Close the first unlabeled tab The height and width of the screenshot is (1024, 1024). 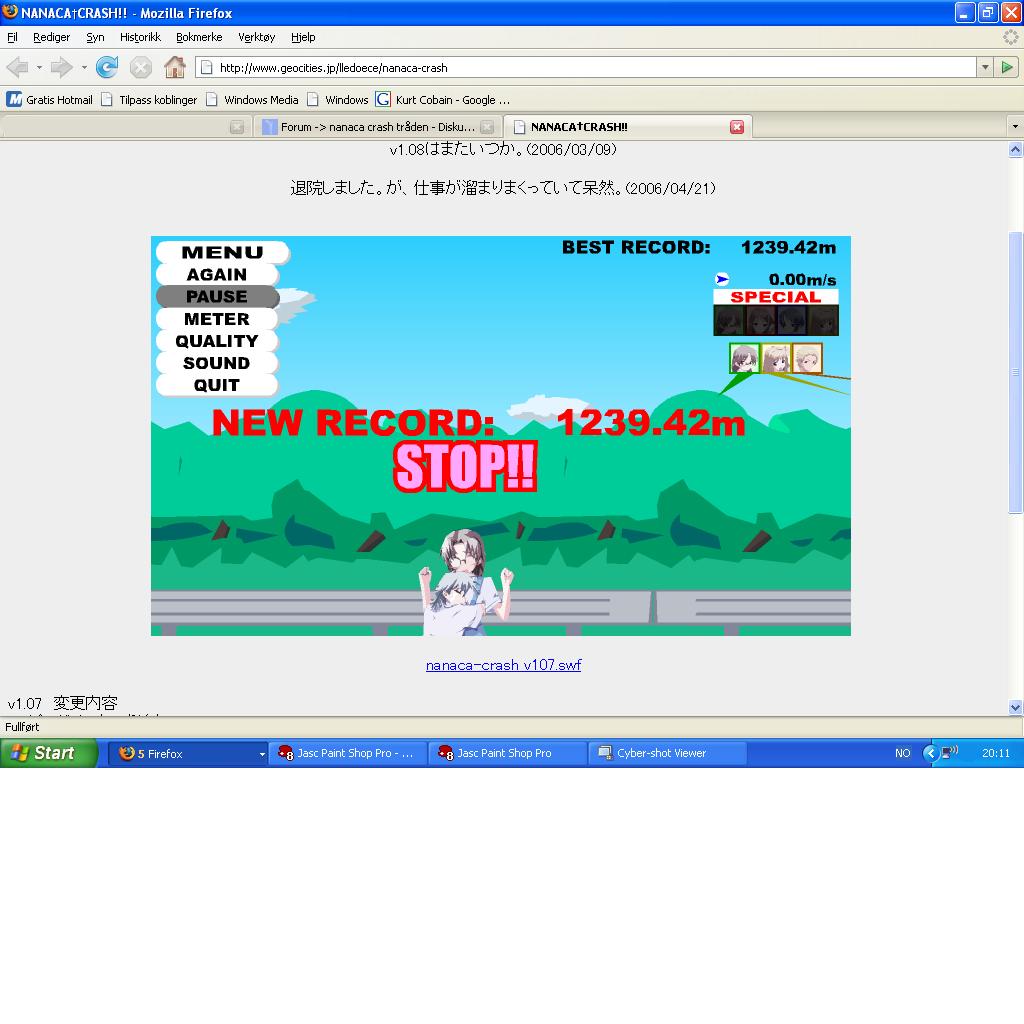(237, 127)
